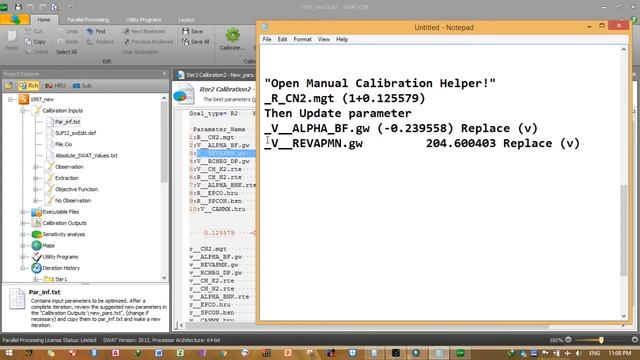Click the Iteration History icon in tree
This screenshot has width=640, height=360.
coord(36,268)
